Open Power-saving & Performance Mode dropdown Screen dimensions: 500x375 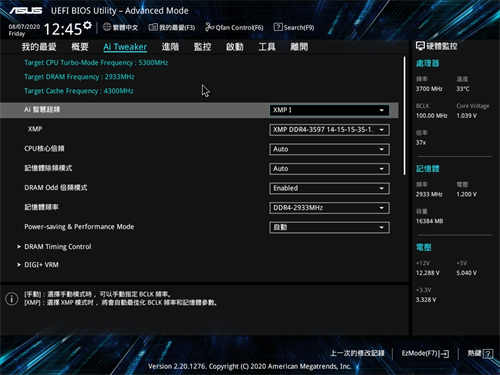329,227
